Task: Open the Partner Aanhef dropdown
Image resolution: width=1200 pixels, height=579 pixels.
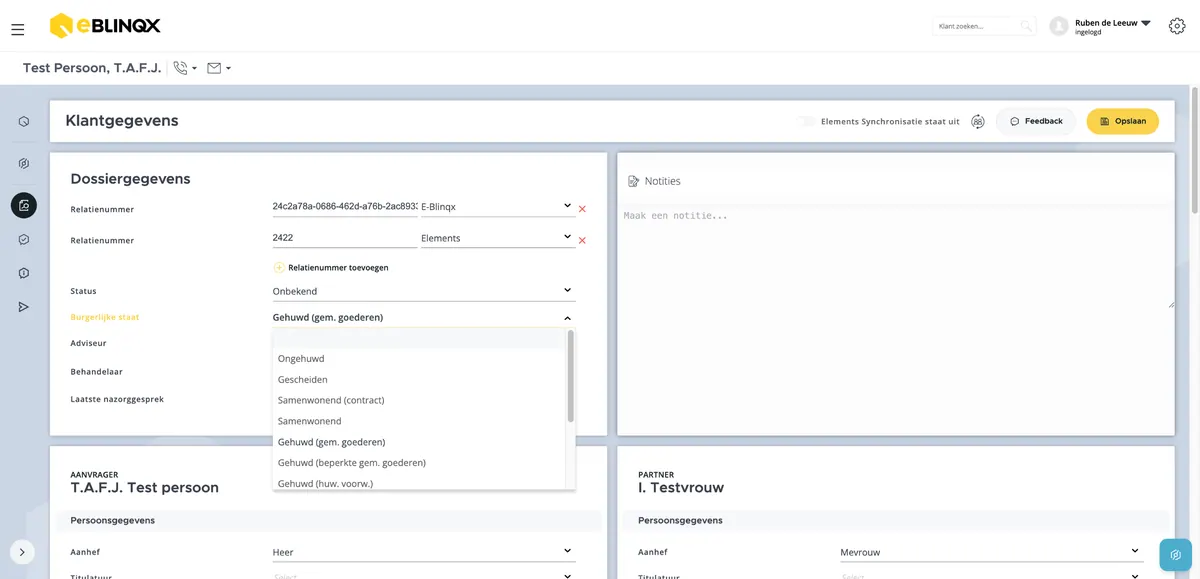Action: point(991,552)
